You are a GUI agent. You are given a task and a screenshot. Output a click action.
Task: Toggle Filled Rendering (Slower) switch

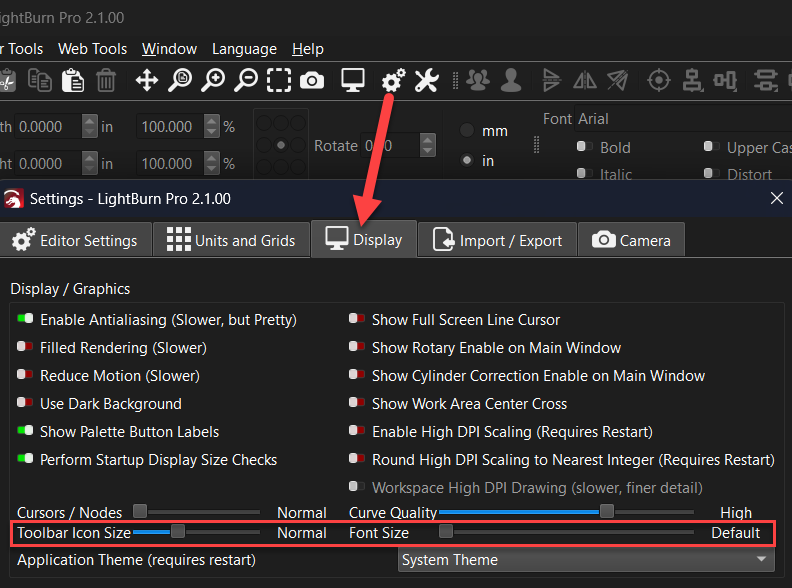[x=25, y=347]
